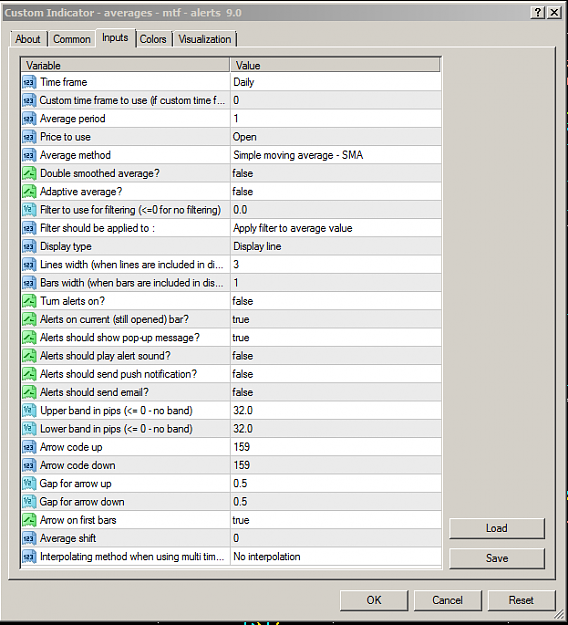Open the Colors tab
The image size is (568, 625).
click(153, 39)
